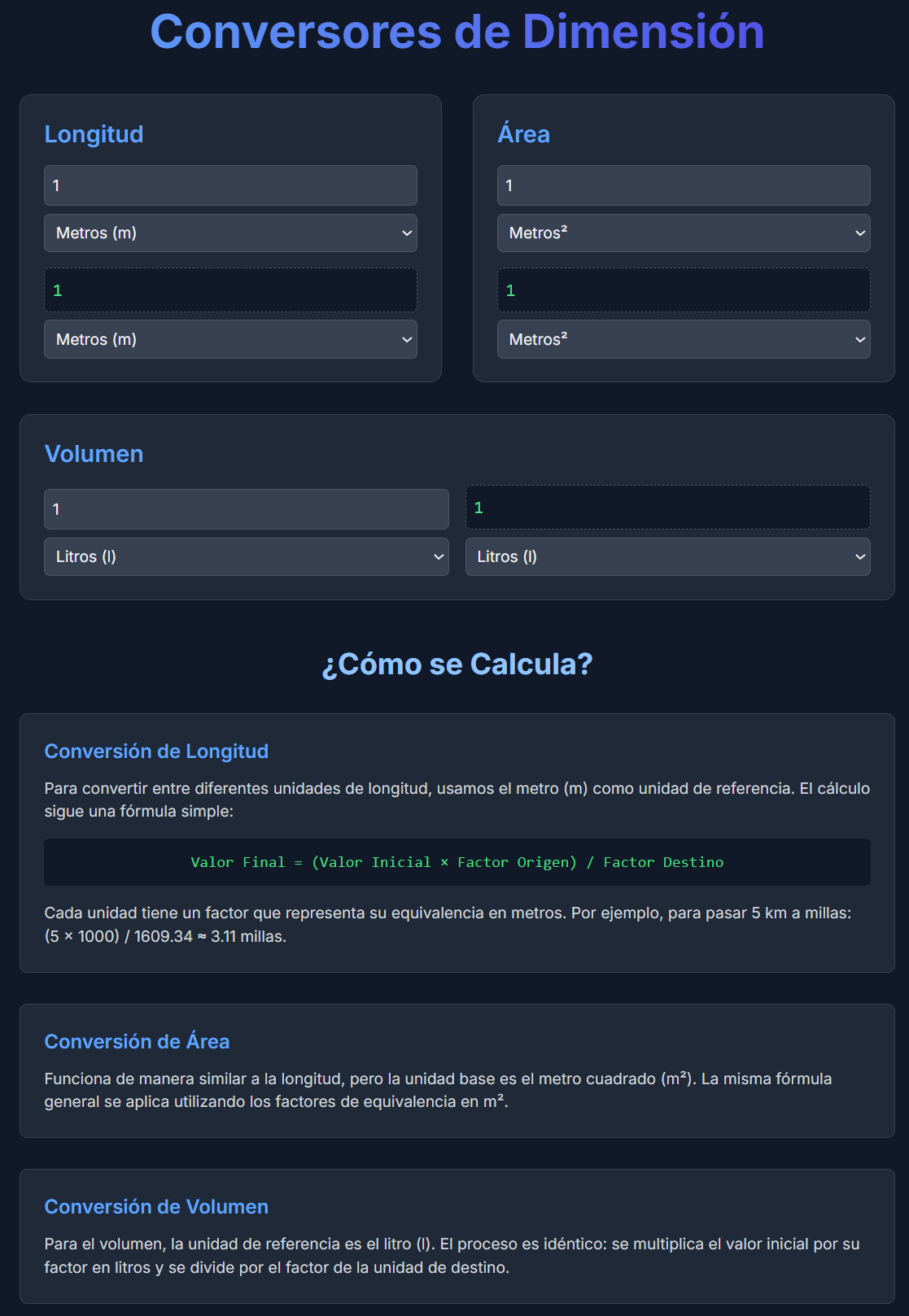Open the Longitud destination unit dropdown
909x1316 pixels.
click(230, 339)
